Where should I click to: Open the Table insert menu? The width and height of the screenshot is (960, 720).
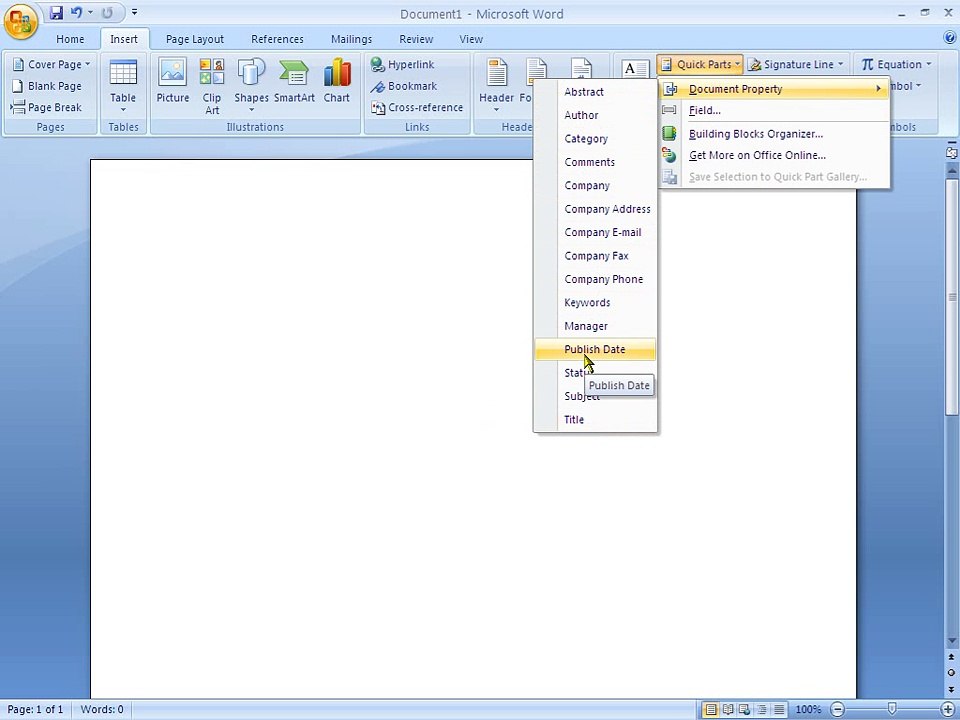click(x=123, y=86)
